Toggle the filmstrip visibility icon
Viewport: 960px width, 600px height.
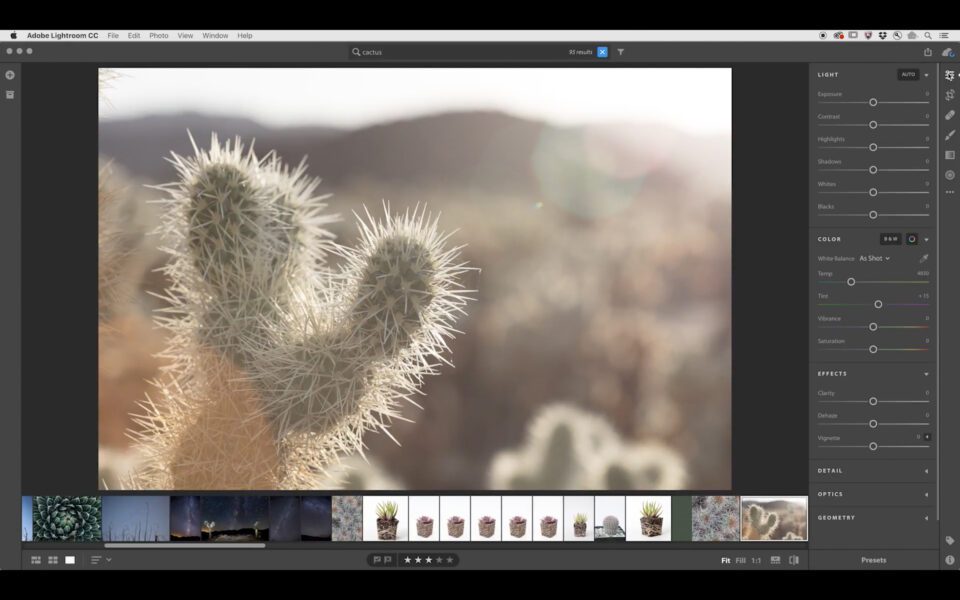coord(775,560)
